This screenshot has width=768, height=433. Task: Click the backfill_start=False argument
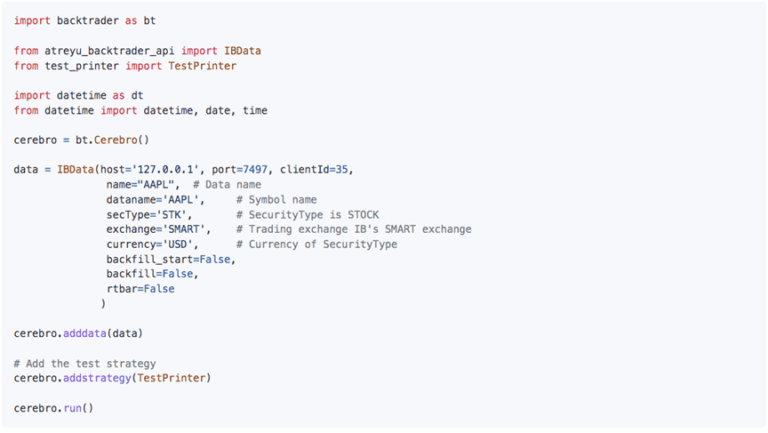coord(170,259)
